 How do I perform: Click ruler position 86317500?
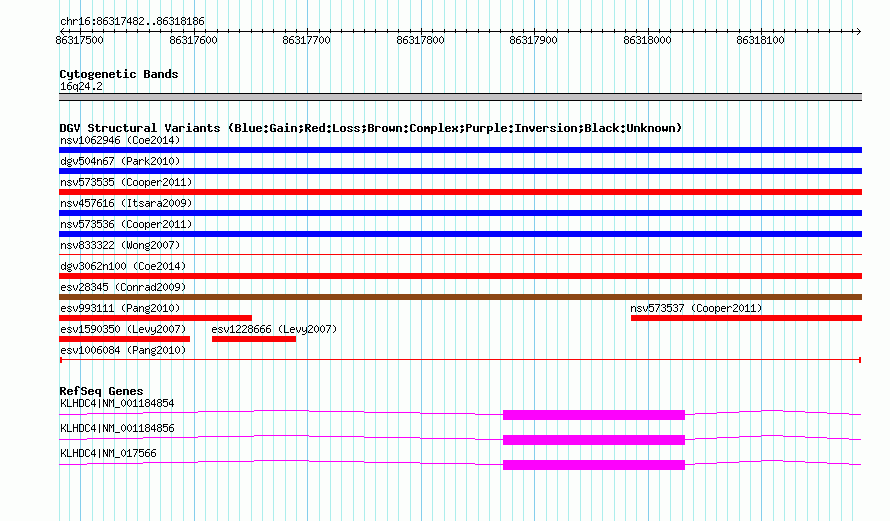(79, 40)
